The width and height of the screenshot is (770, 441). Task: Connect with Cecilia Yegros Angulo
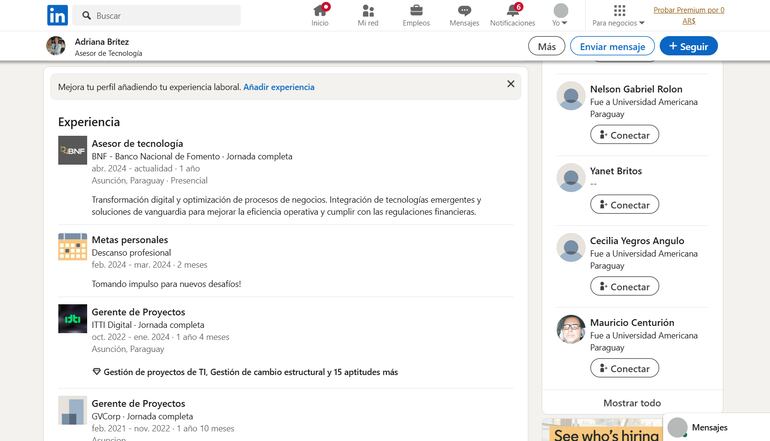[624, 286]
